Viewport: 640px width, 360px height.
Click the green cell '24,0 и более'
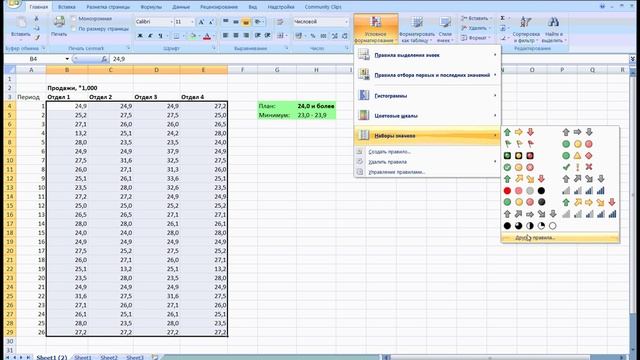tap(316, 106)
